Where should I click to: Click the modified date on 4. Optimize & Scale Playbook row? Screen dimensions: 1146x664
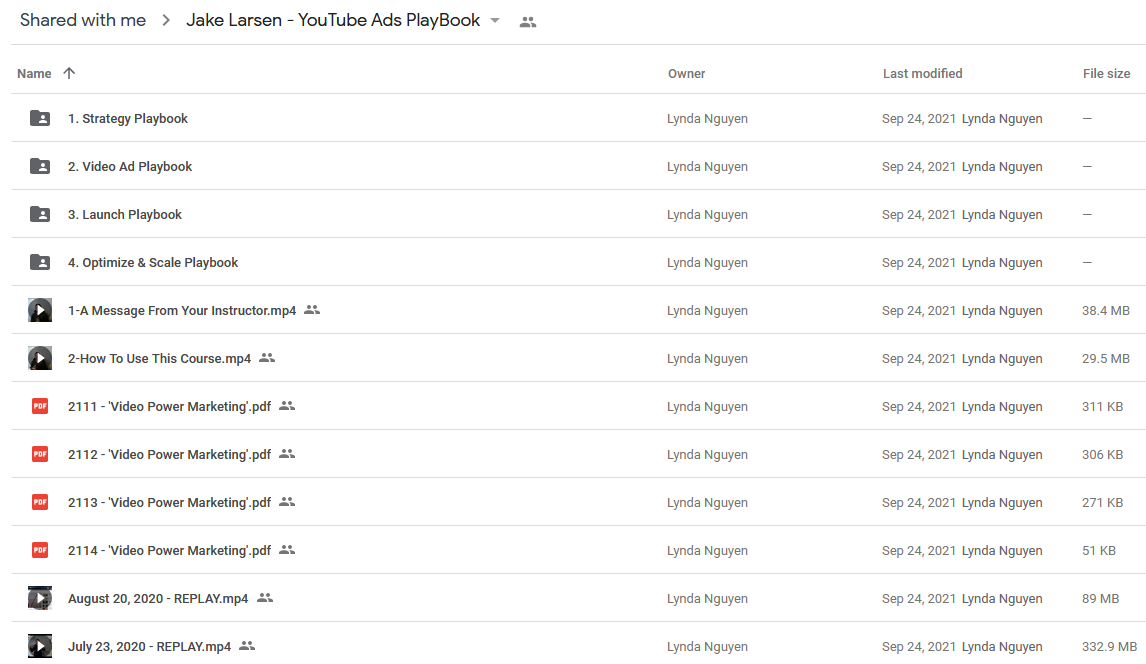pos(919,263)
